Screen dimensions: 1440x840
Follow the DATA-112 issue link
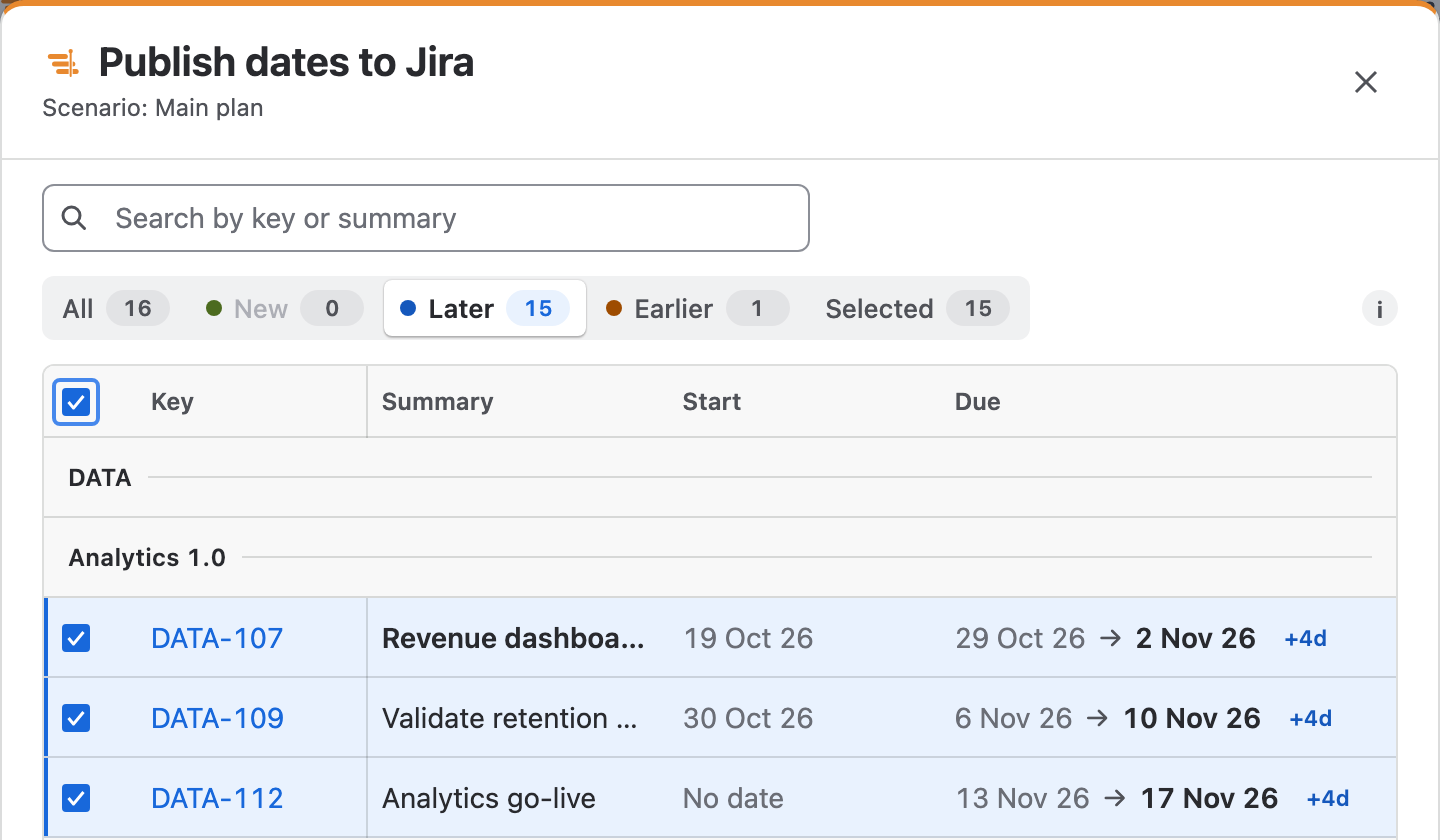[217, 798]
